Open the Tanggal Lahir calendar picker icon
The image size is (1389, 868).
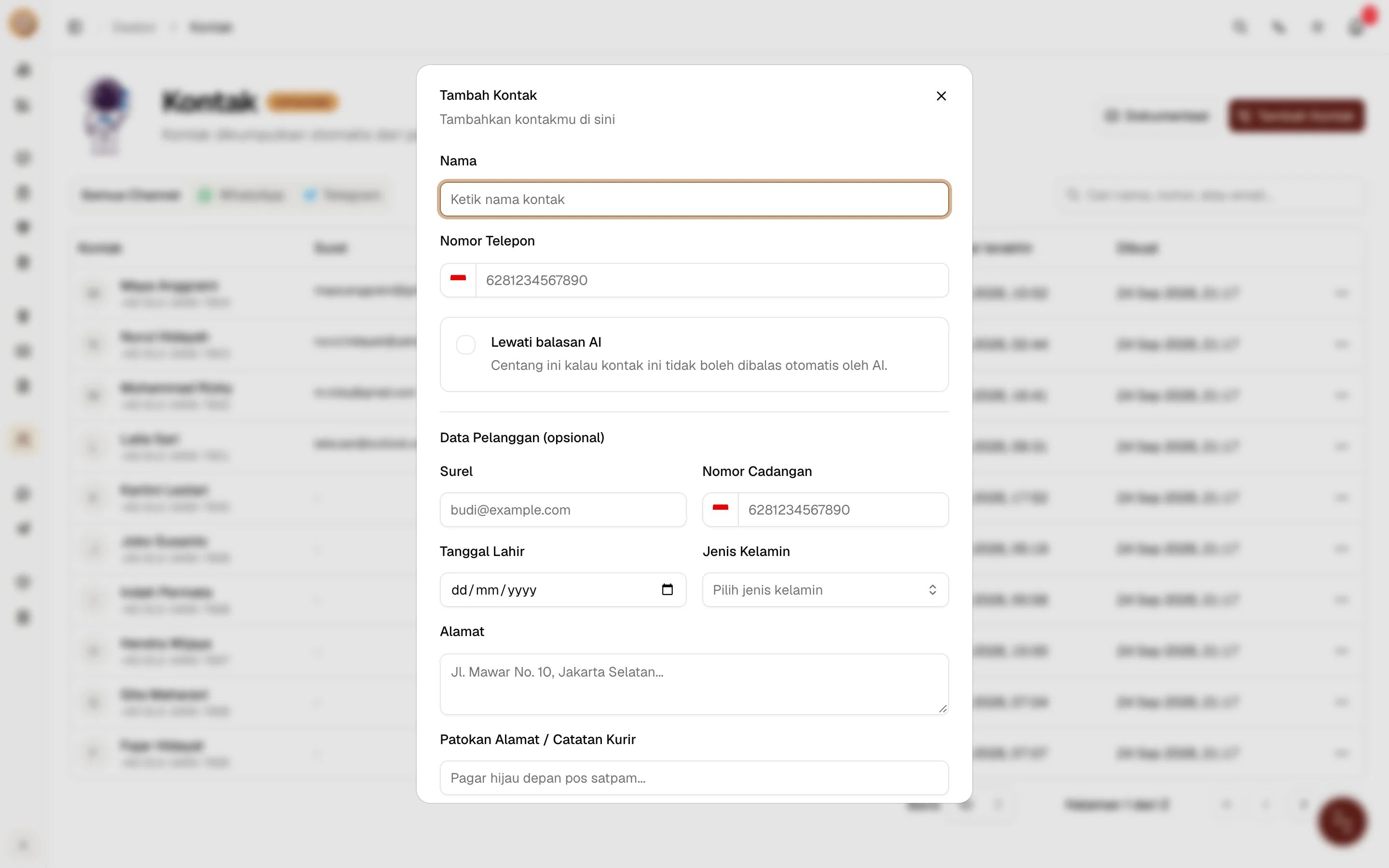667,590
